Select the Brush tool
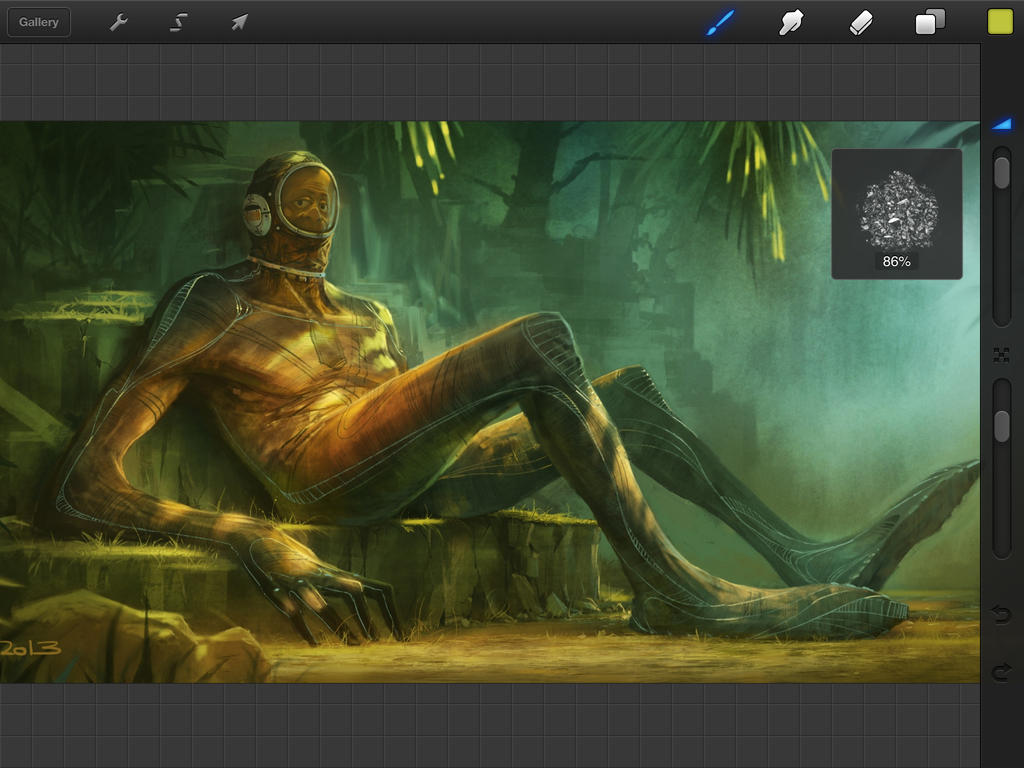Screen dimensions: 1024x768 720,22
